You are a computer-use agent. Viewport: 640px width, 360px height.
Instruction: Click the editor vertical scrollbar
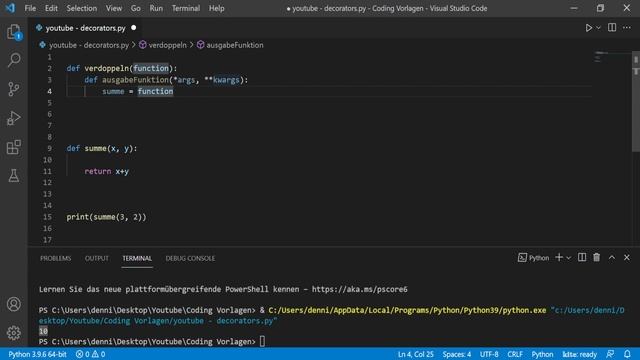click(x=636, y=101)
